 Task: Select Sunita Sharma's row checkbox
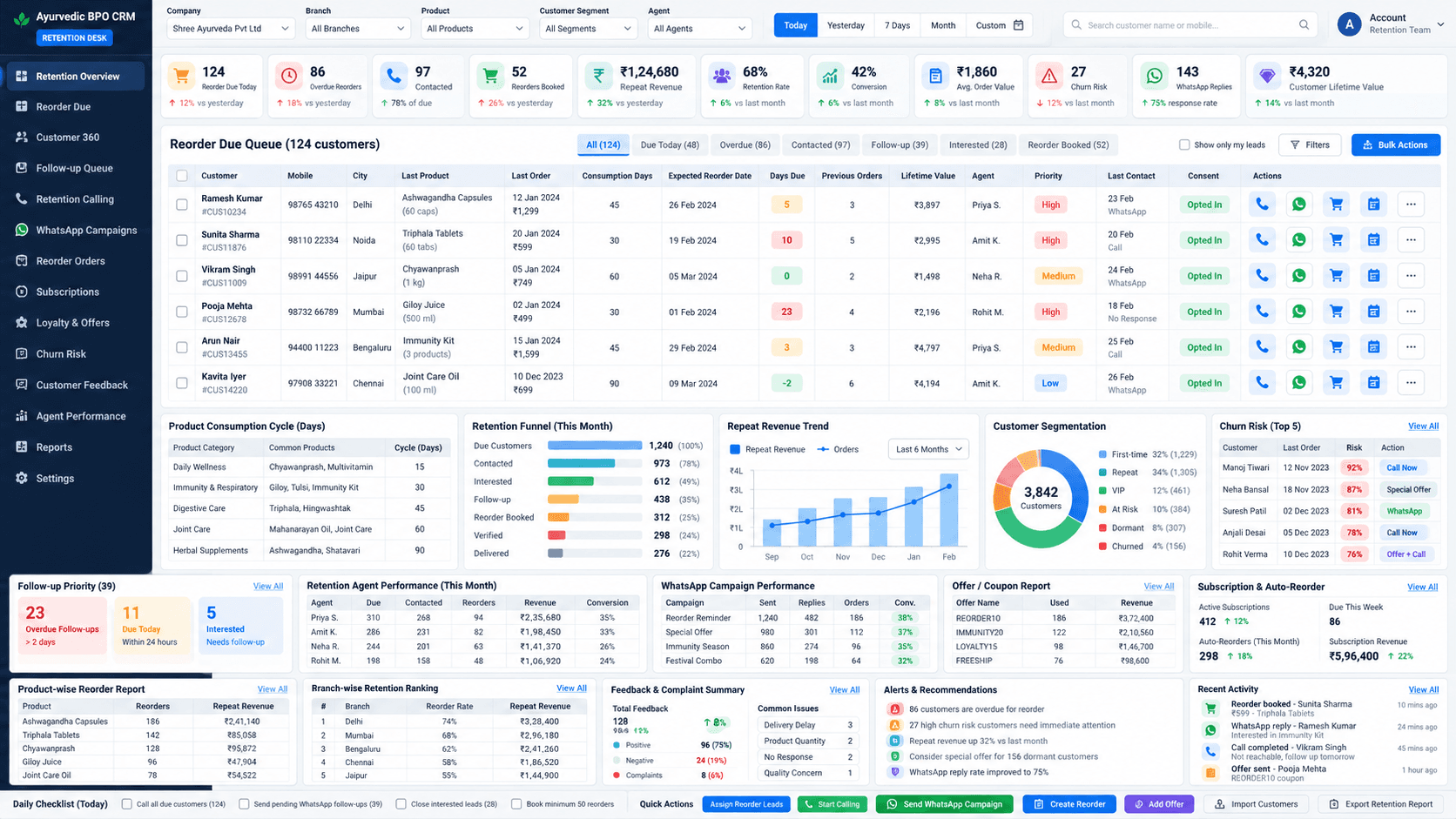point(182,240)
